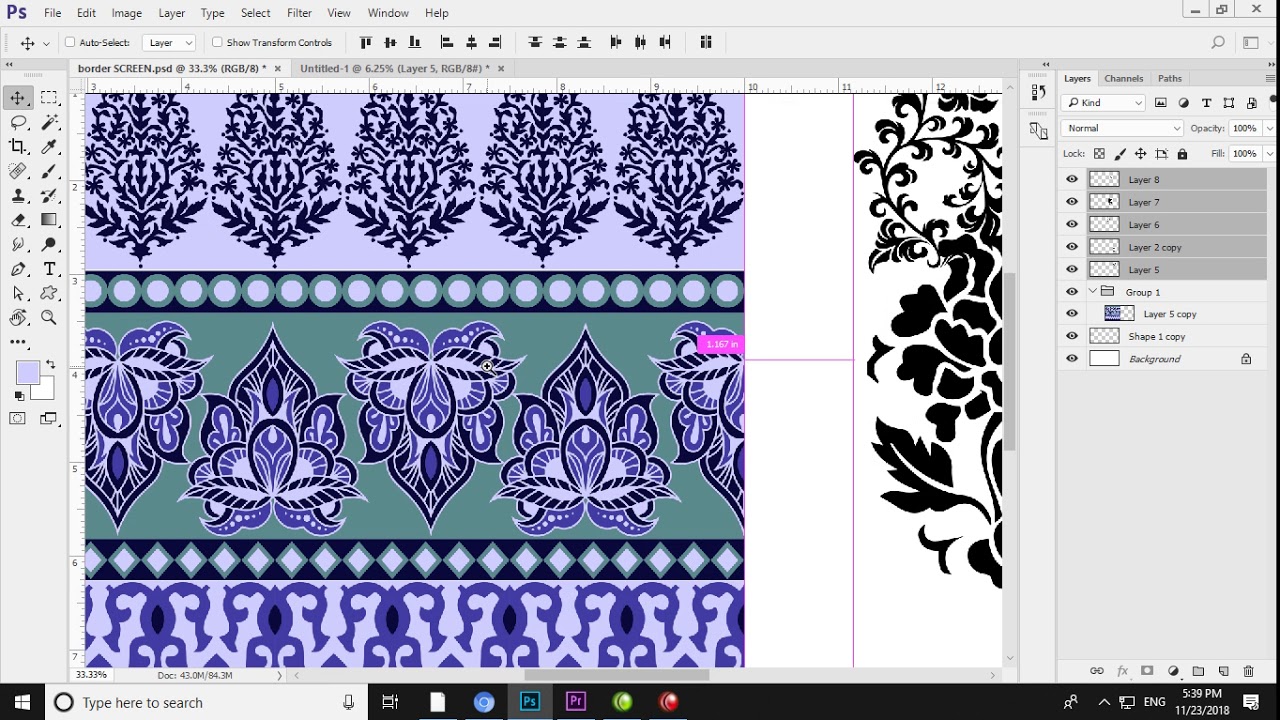The height and width of the screenshot is (720, 1280).
Task: Check Show Transform Controls option
Action: point(217,43)
